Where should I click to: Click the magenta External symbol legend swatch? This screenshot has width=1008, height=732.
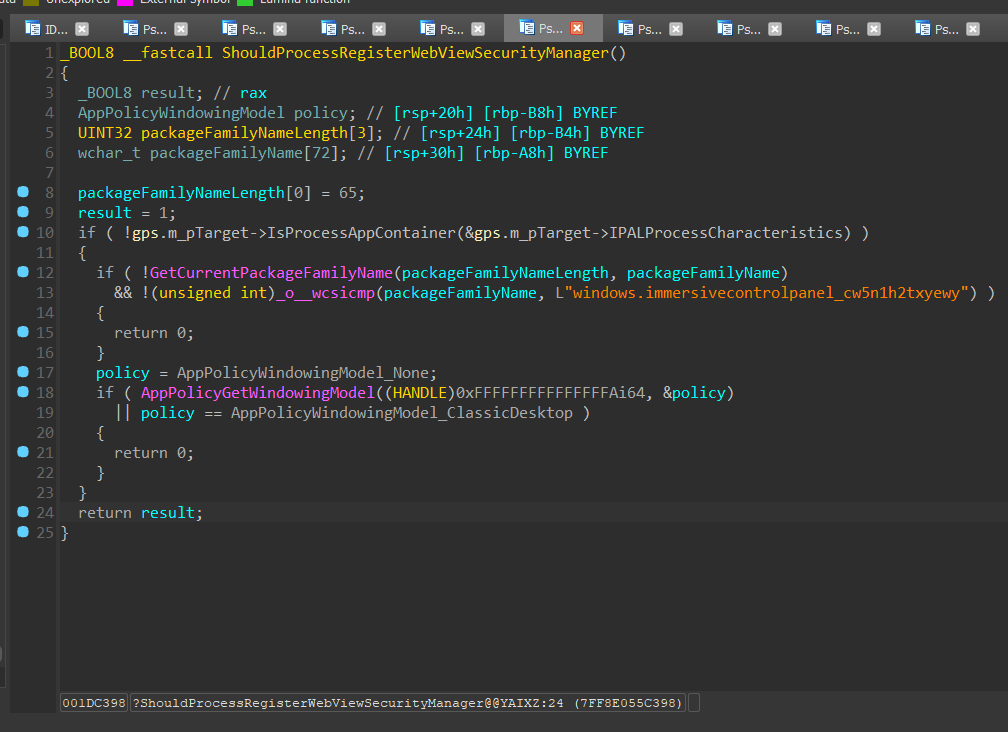click(126, 2)
